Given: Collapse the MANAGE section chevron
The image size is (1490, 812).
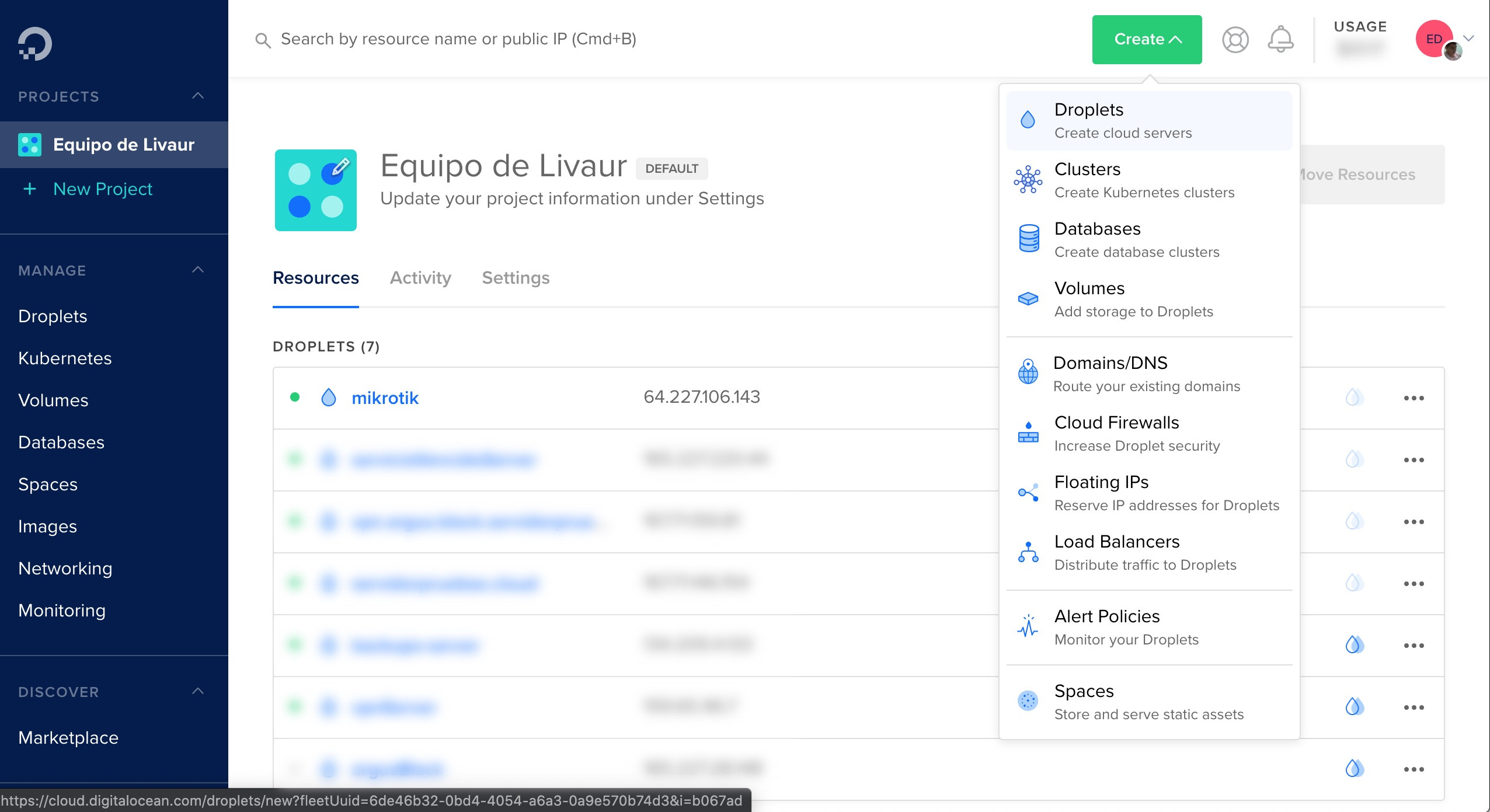Looking at the screenshot, I should tap(199, 270).
